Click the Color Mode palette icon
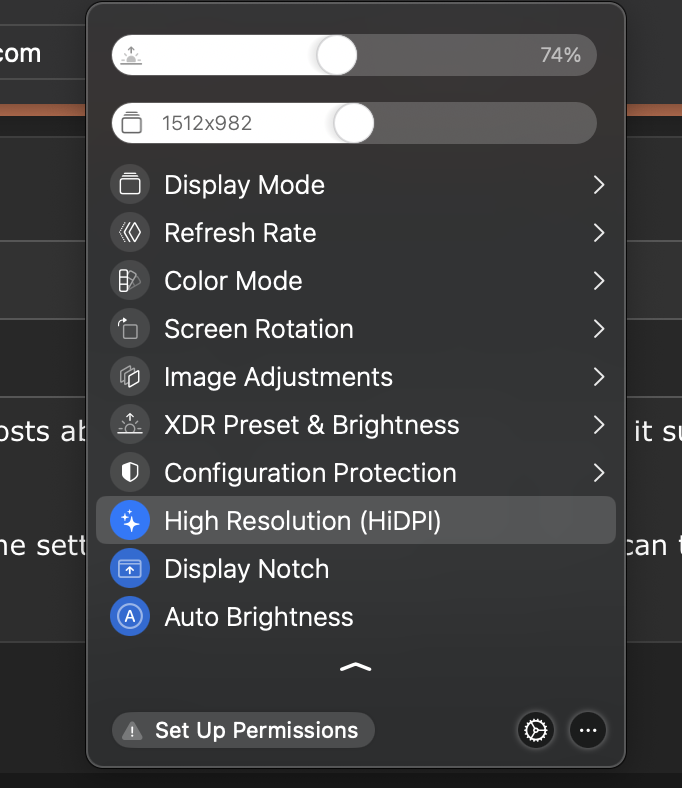The width and height of the screenshot is (682, 788). point(130,281)
